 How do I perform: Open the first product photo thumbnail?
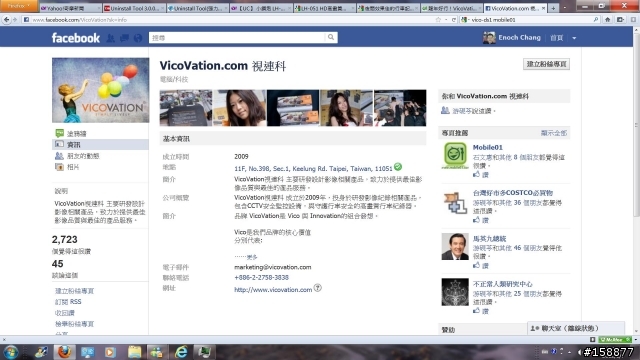click(186, 108)
